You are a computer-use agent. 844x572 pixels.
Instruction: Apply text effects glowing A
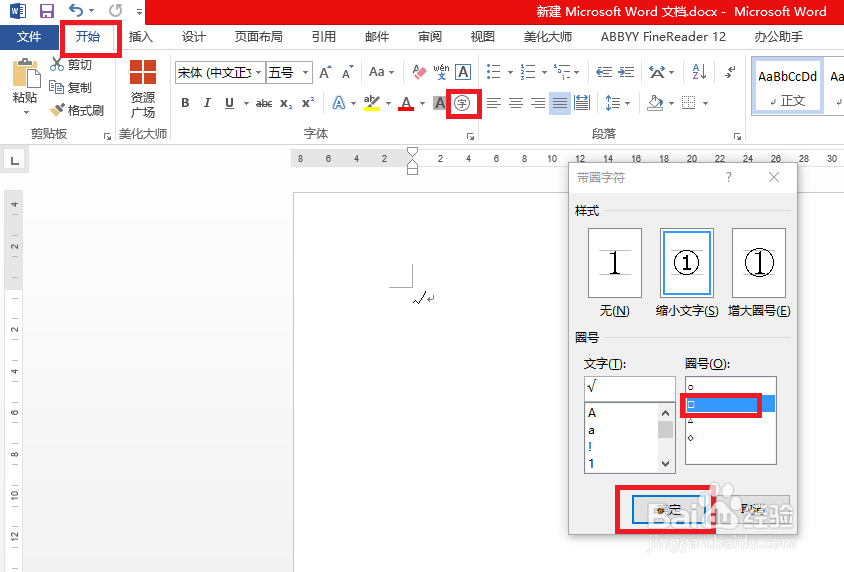[339, 103]
